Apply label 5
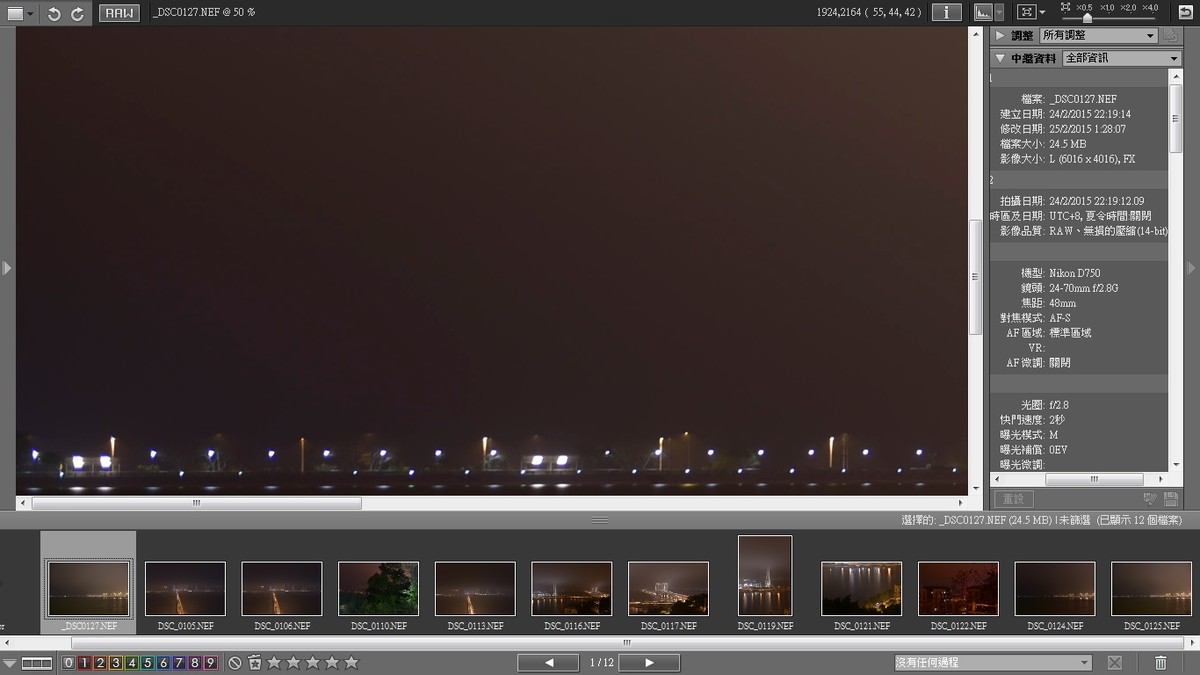Screen dimensions: 1200x675 point(147,662)
